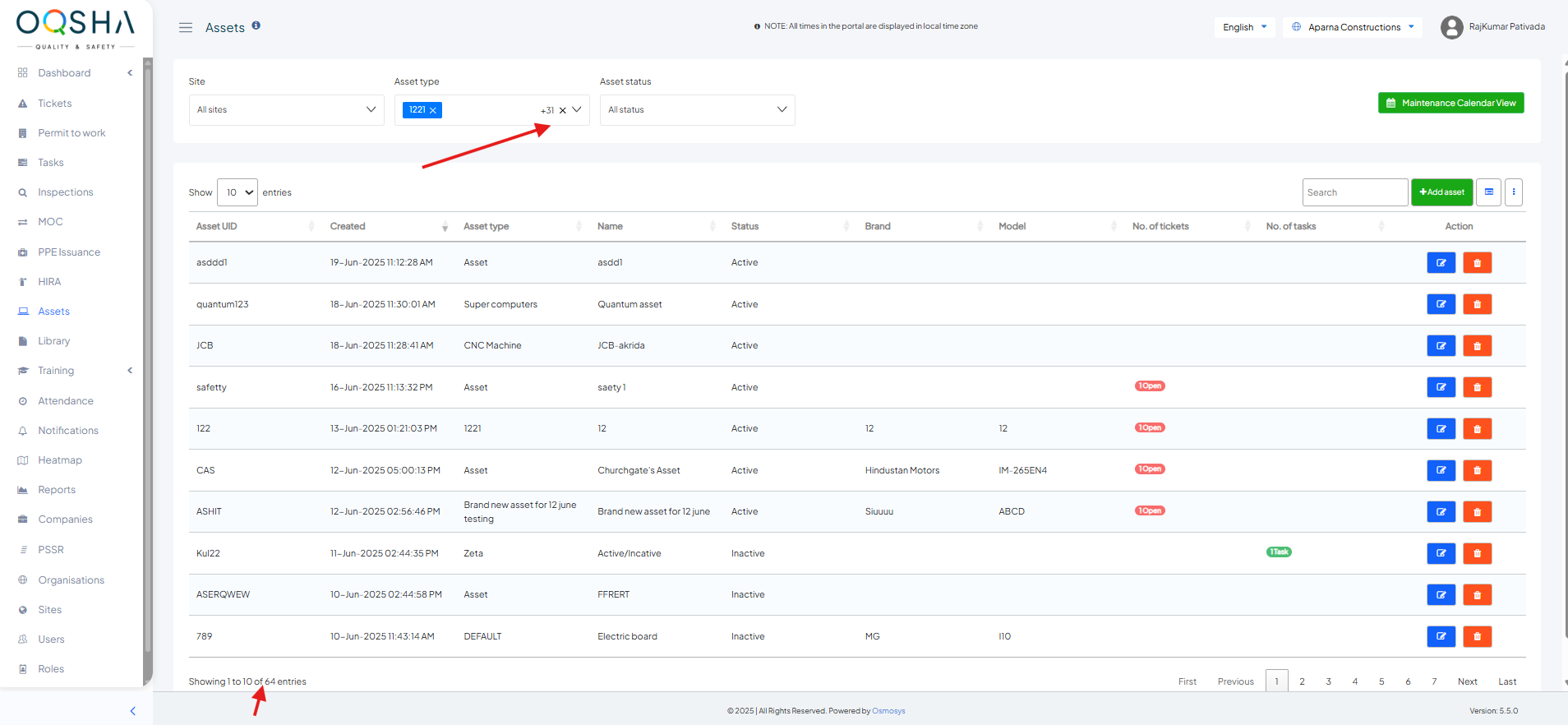
Task: Click the Add asset button
Action: (x=1441, y=192)
